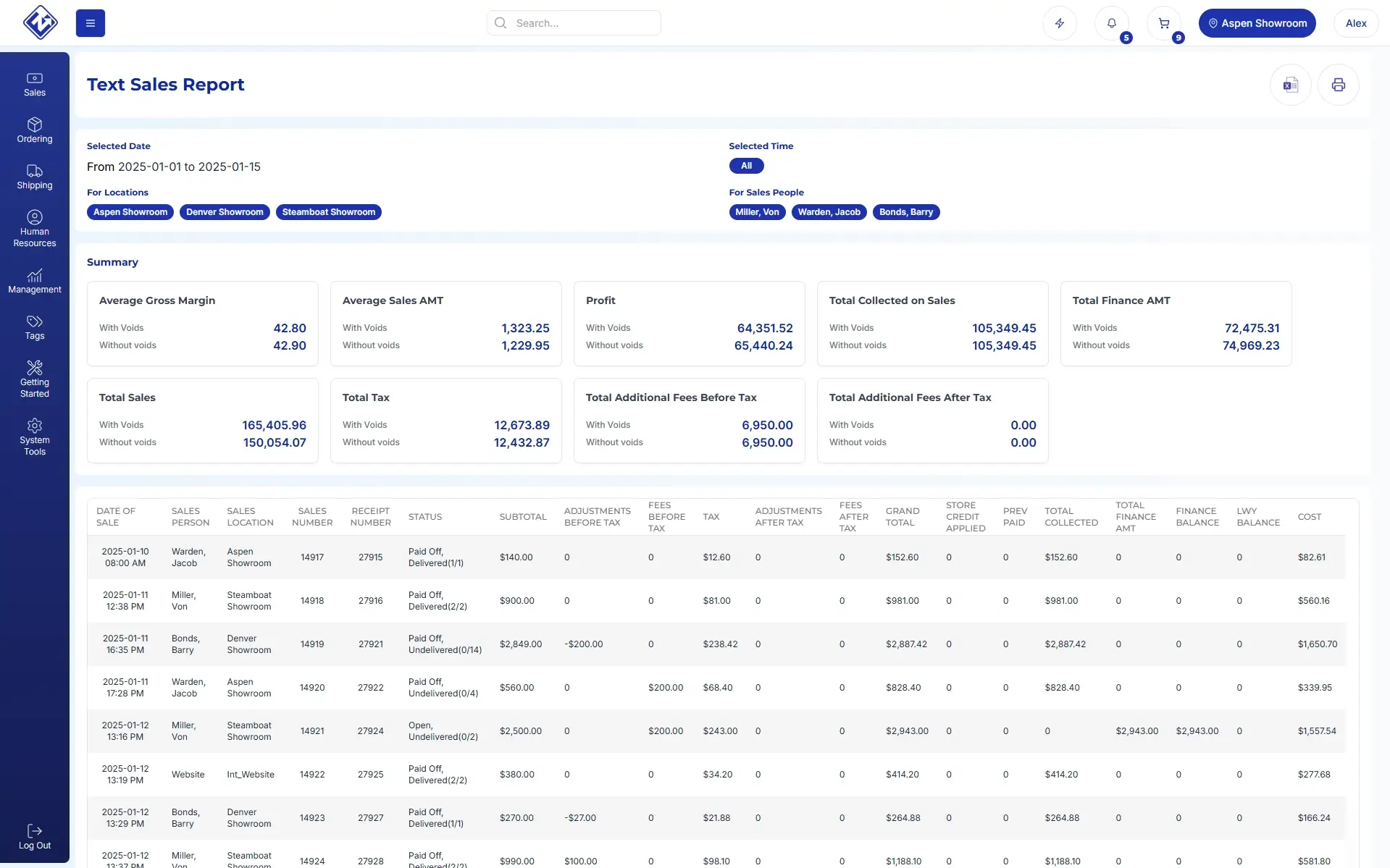Select the Warden, Jacob salesperson chip
1390x868 pixels.
tap(829, 212)
